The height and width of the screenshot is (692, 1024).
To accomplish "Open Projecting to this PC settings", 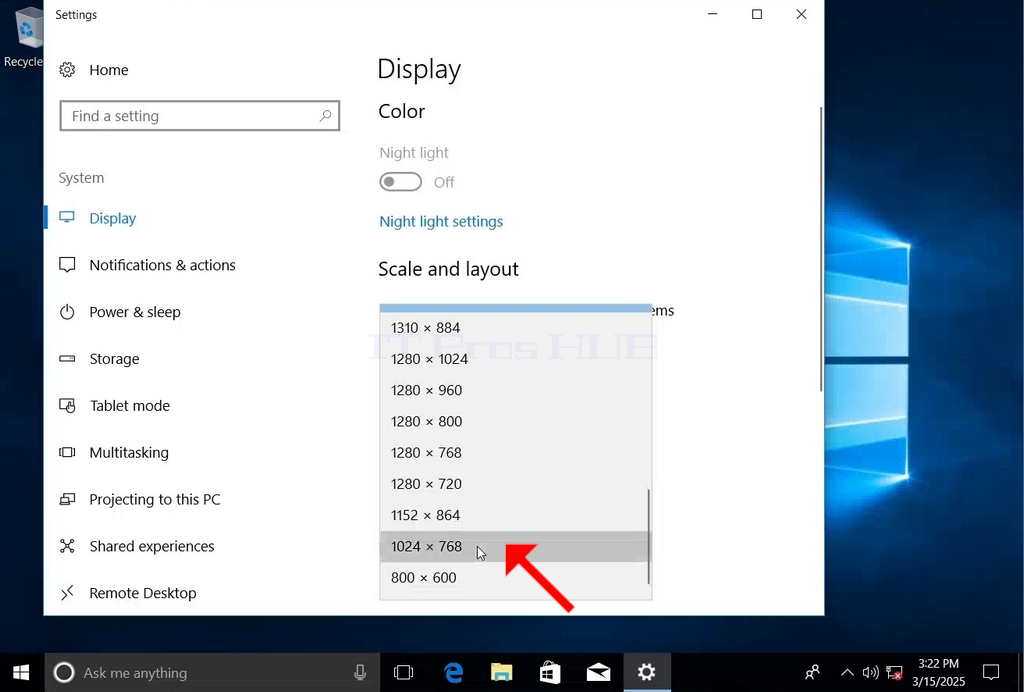I will (x=155, y=499).
